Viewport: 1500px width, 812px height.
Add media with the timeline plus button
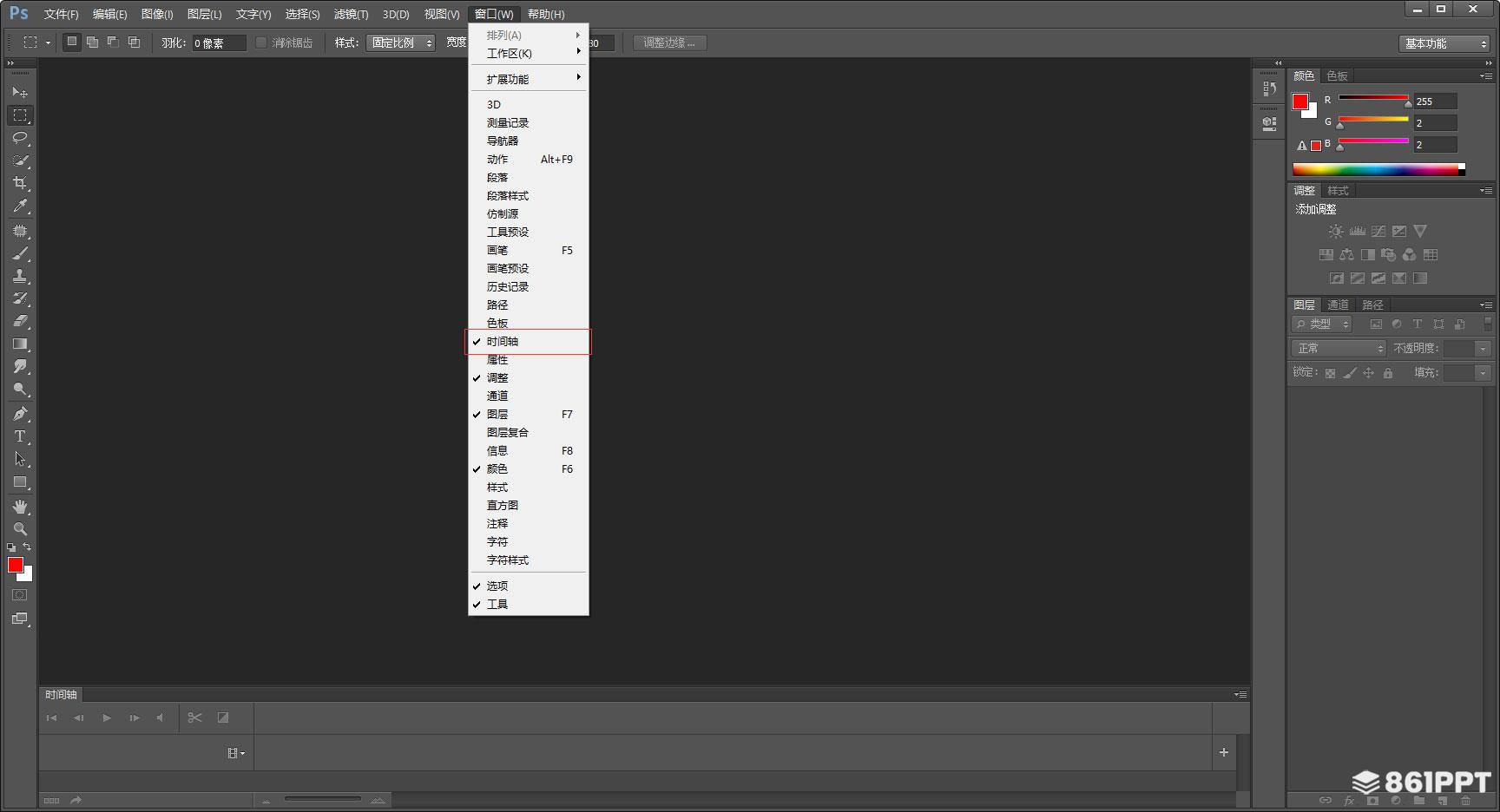(1223, 752)
